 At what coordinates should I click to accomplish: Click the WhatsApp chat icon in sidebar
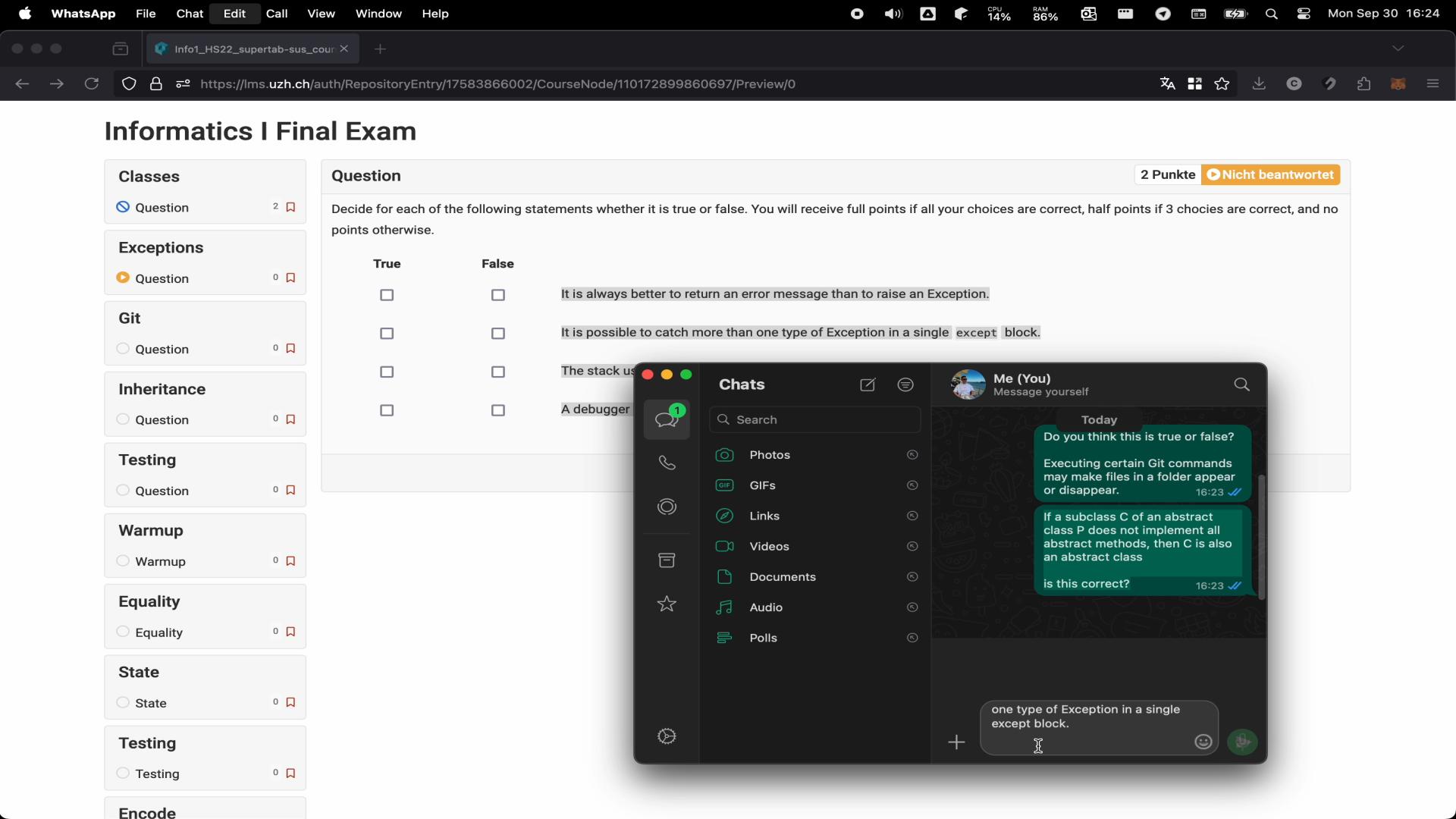click(667, 417)
